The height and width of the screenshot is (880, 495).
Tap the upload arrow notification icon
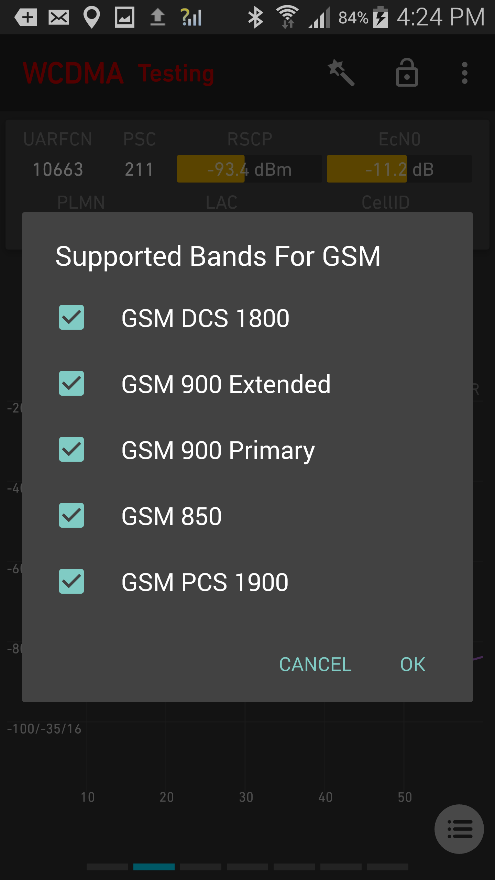point(158,17)
